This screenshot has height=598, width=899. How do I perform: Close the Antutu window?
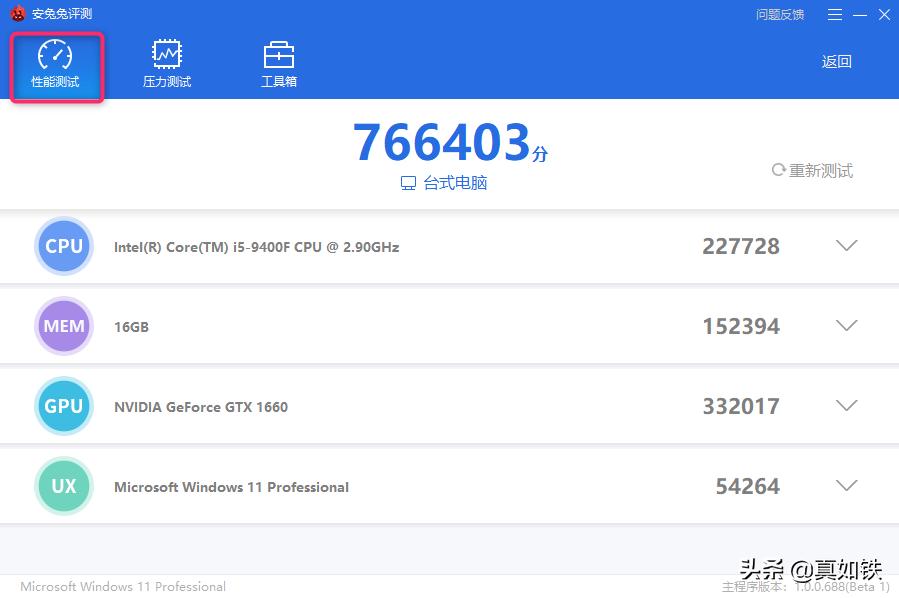point(884,14)
